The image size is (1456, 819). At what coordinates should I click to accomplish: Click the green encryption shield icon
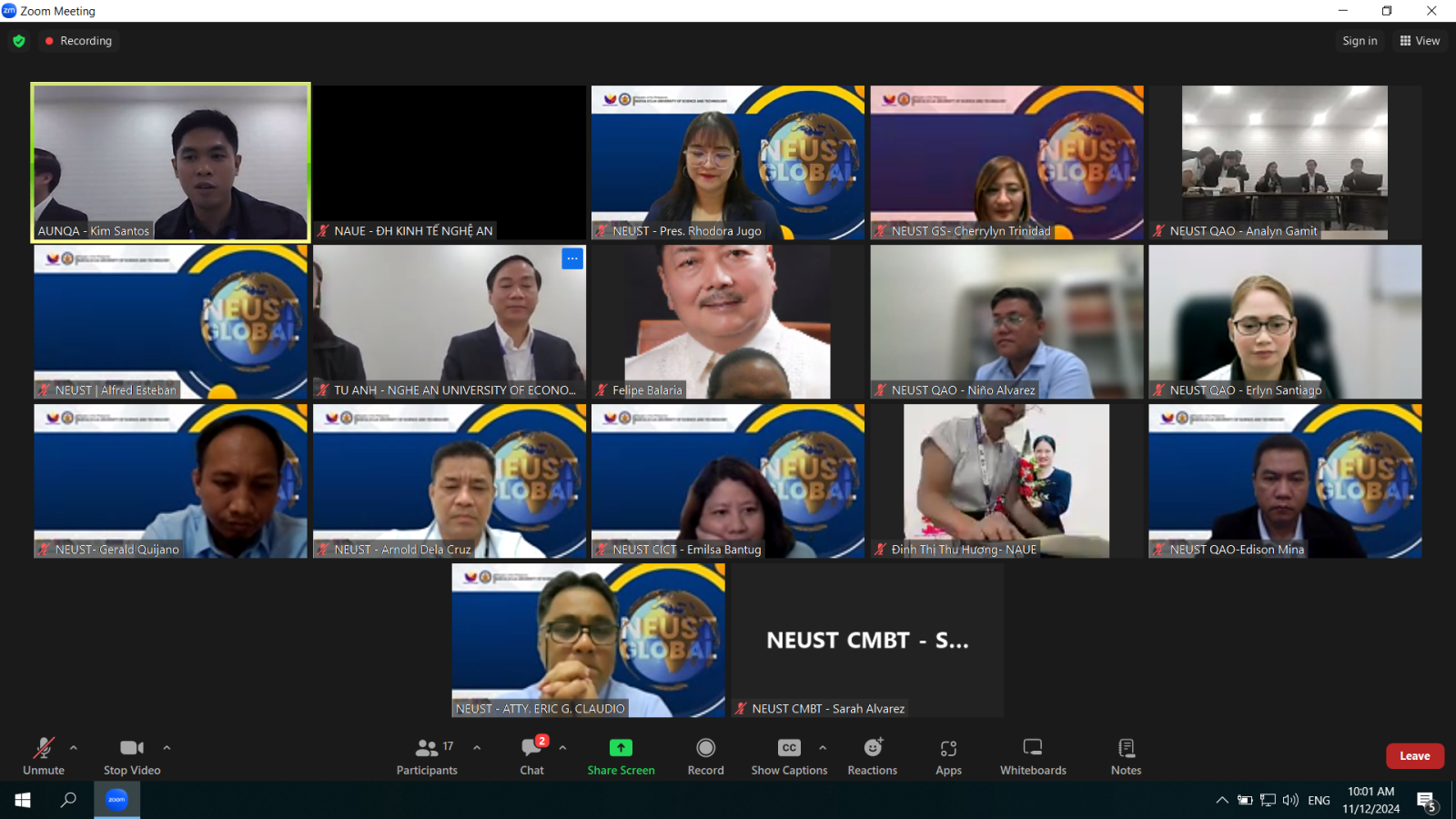pos(19,41)
